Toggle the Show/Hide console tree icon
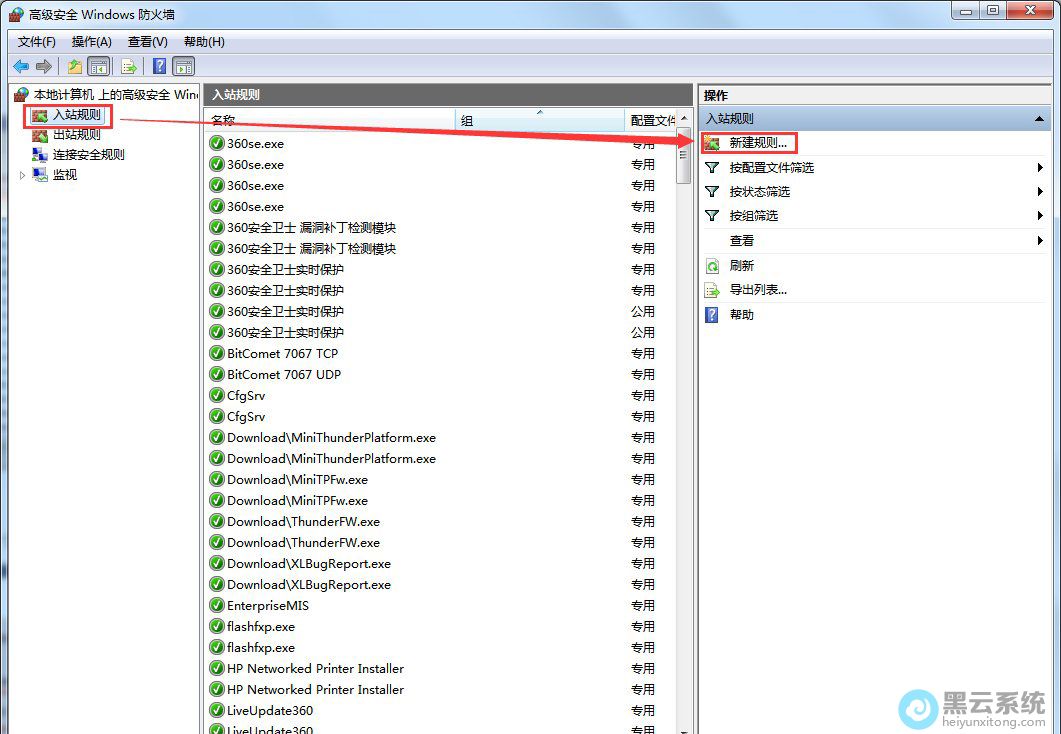Screen dimensions: 1061x734 pyautogui.click(x=99, y=66)
